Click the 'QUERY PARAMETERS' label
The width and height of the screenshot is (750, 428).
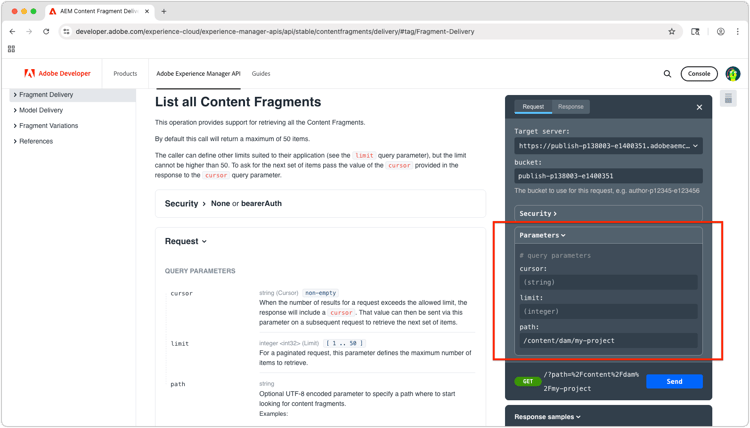coord(200,271)
